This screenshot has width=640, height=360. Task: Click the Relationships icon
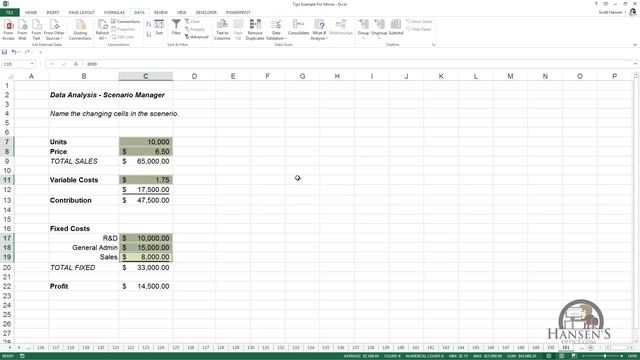point(341,27)
